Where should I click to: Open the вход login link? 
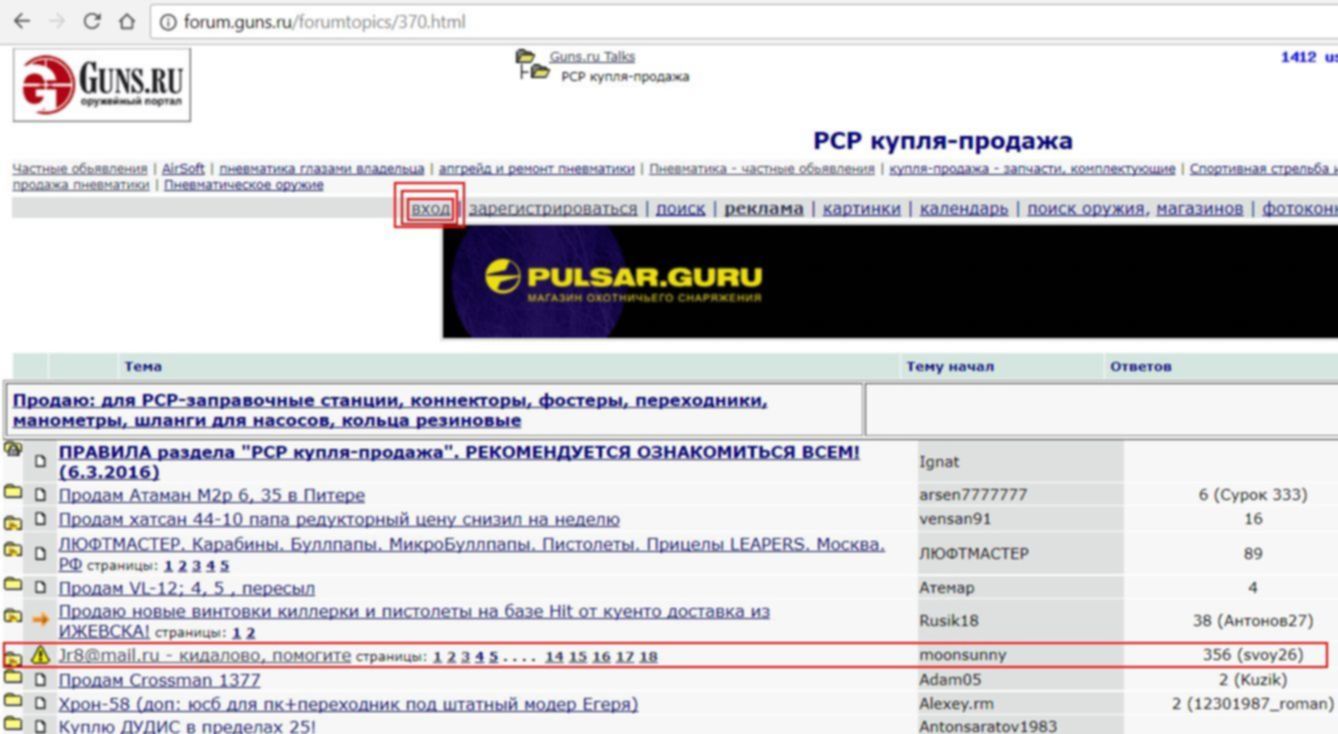pos(431,208)
